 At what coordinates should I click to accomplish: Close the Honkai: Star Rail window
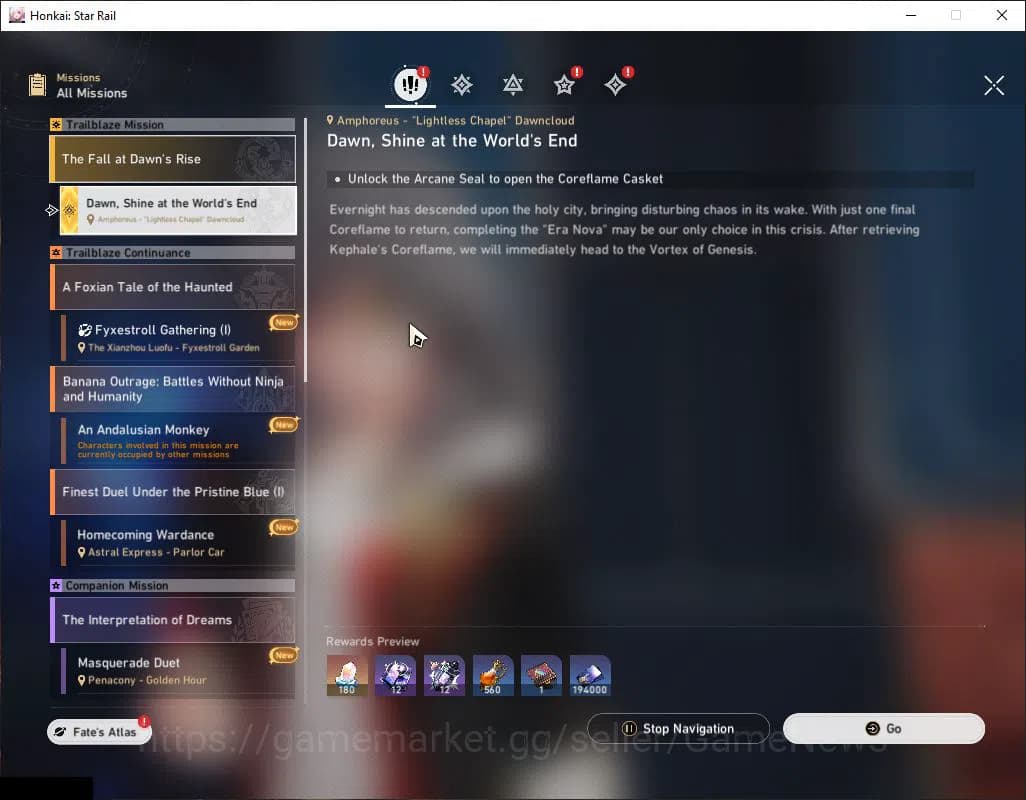coord(1001,15)
